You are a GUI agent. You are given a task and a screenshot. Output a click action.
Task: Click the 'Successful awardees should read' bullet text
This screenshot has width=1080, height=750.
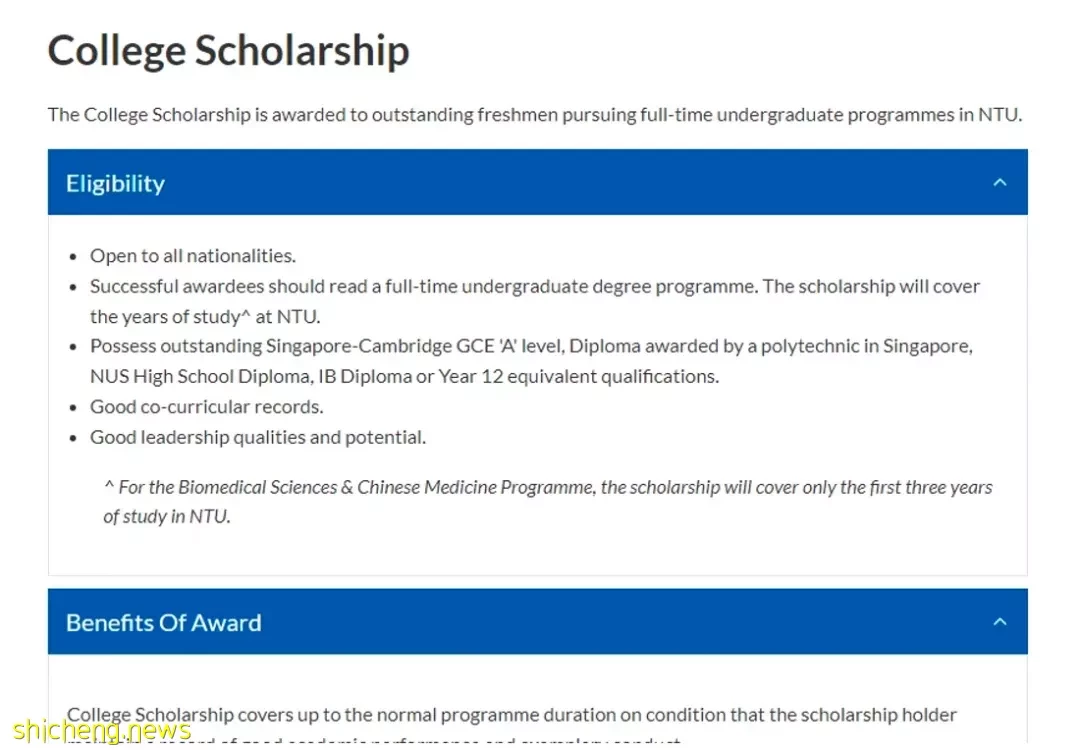tap(534, 286)
